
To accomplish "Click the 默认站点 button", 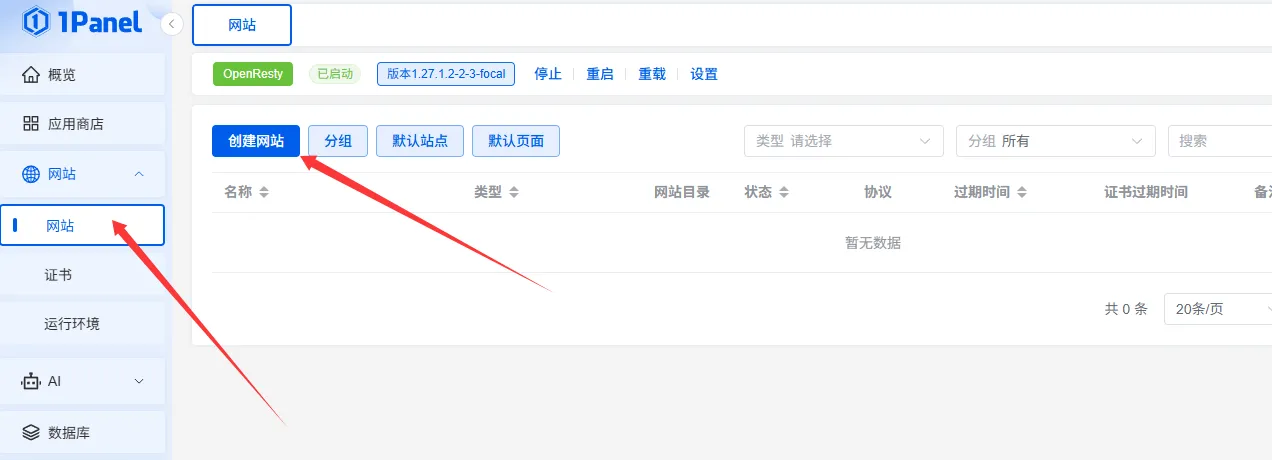I will click(420, 141).
